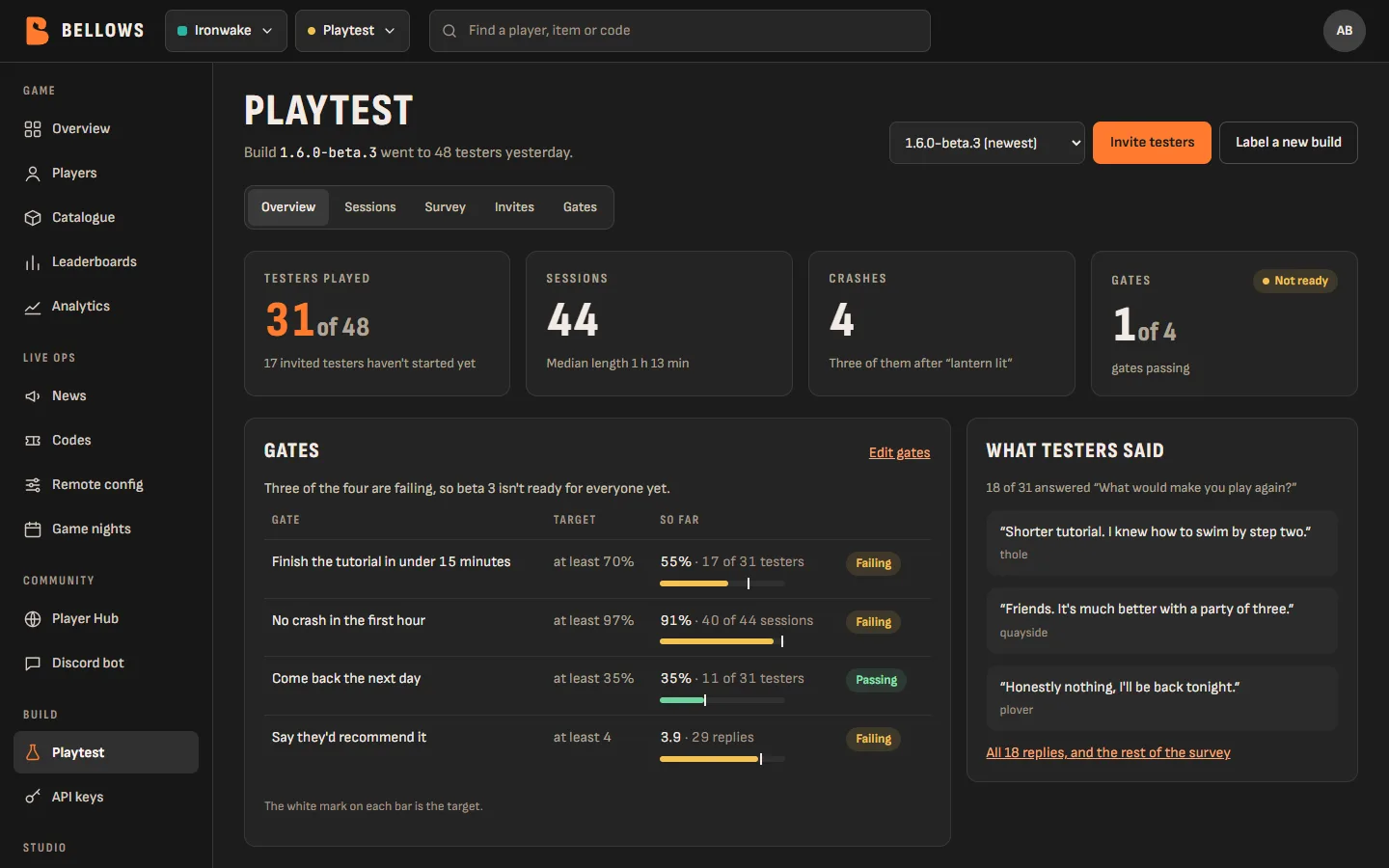This screenshot has width=1389, height=868.
Task: Click the Player Hub globe icon
Action: tap(33, 619)
